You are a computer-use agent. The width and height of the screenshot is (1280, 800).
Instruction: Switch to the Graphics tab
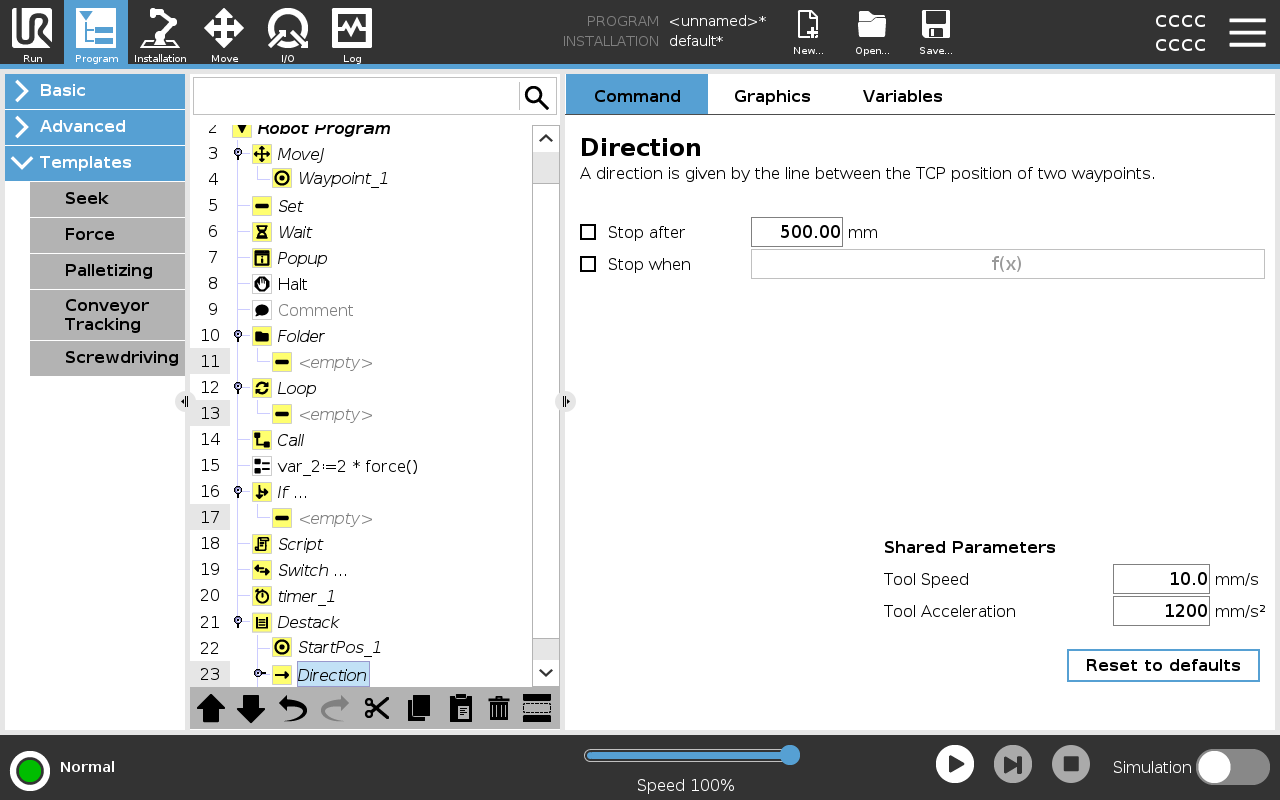coord(772,96)
